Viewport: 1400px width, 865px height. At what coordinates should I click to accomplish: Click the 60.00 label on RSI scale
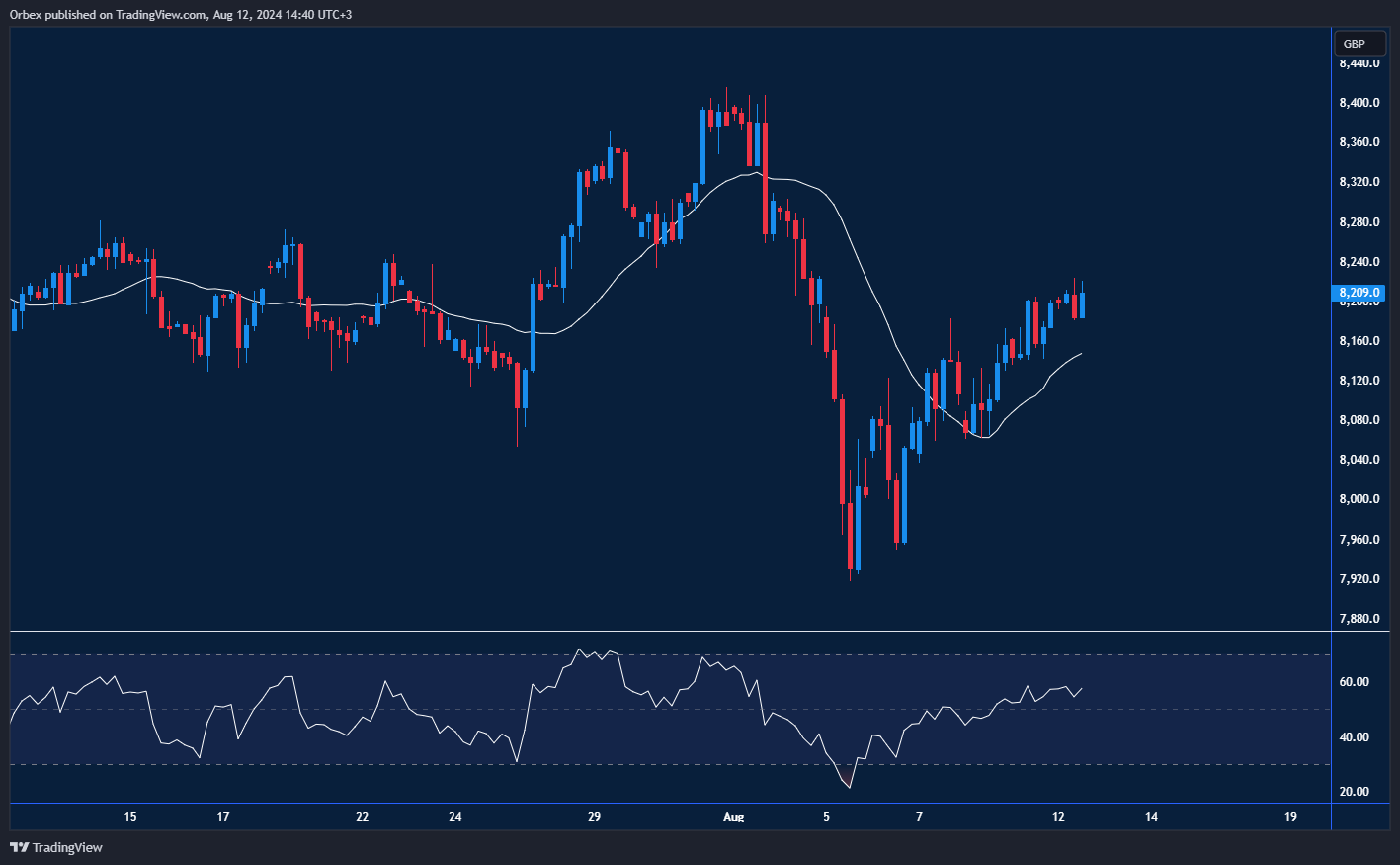[x=1355, y=682]
